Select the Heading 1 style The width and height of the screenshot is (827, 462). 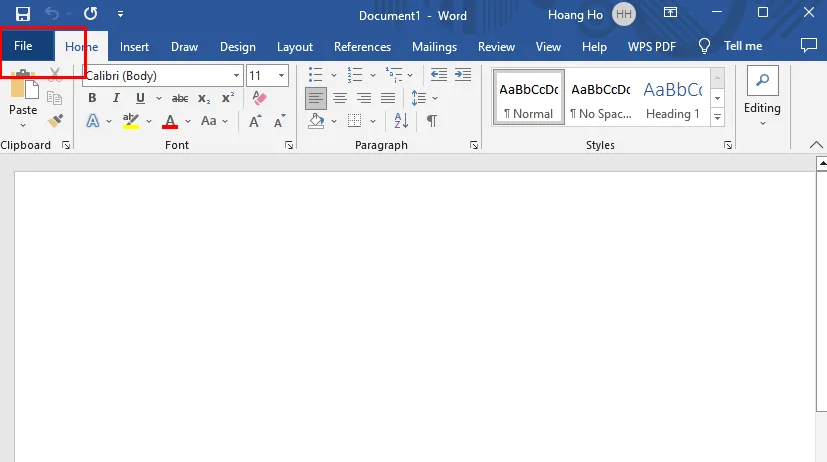pos(672,98)
